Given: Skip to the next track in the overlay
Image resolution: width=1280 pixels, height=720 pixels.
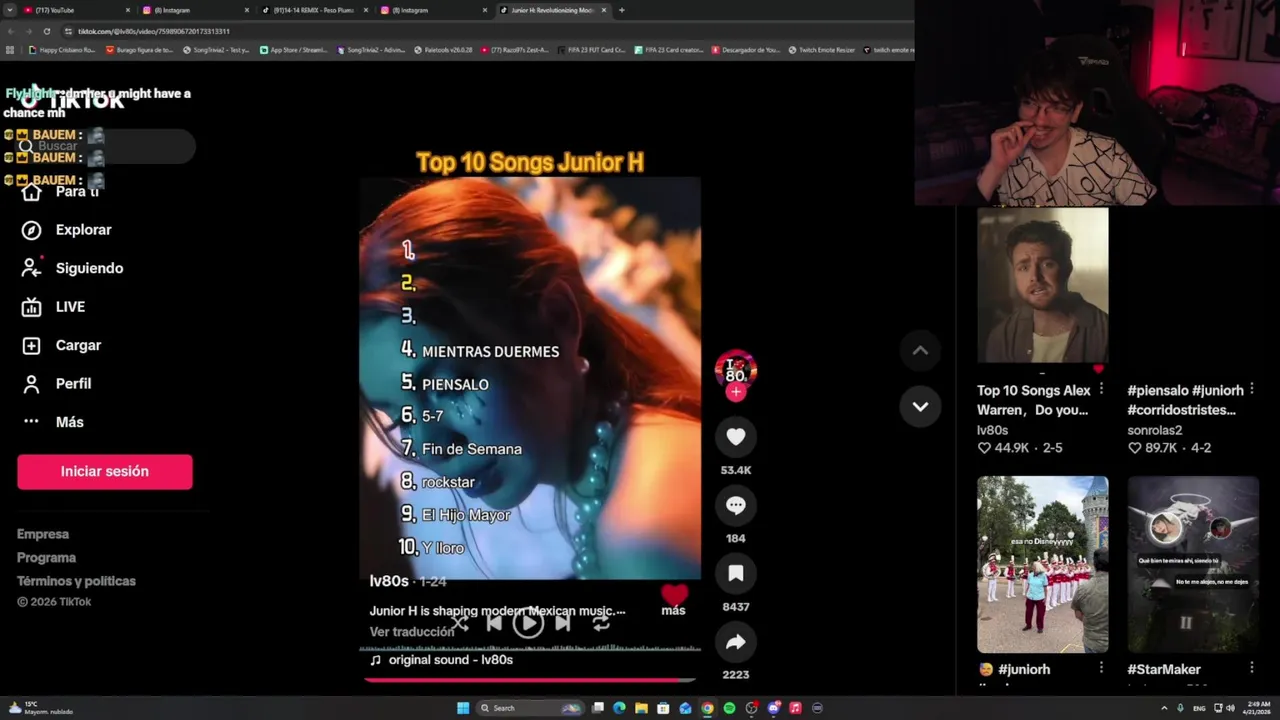Looking at the screenshot, I should pos(562,623).
